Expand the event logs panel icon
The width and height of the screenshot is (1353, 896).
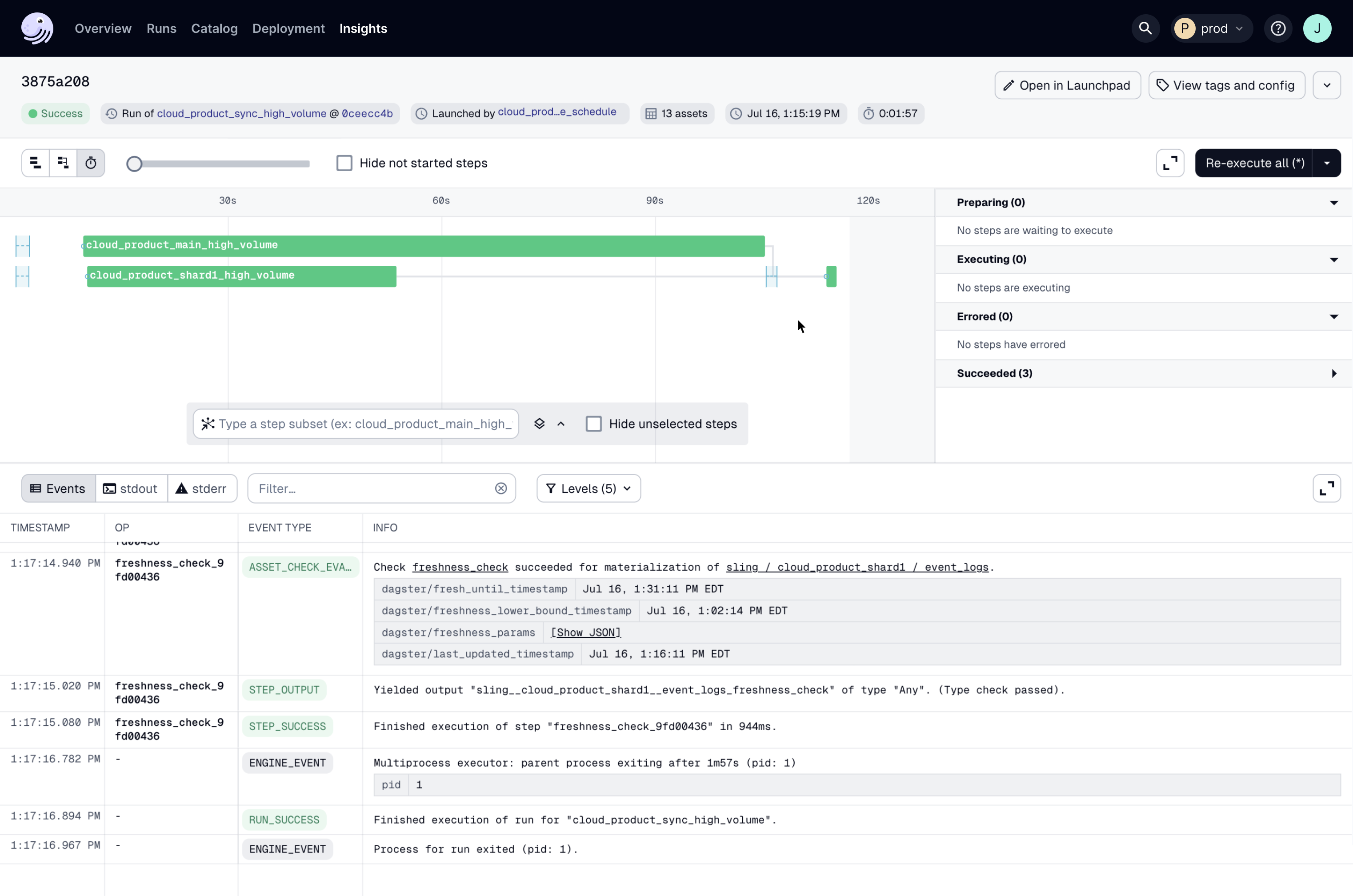(1326, 488)
